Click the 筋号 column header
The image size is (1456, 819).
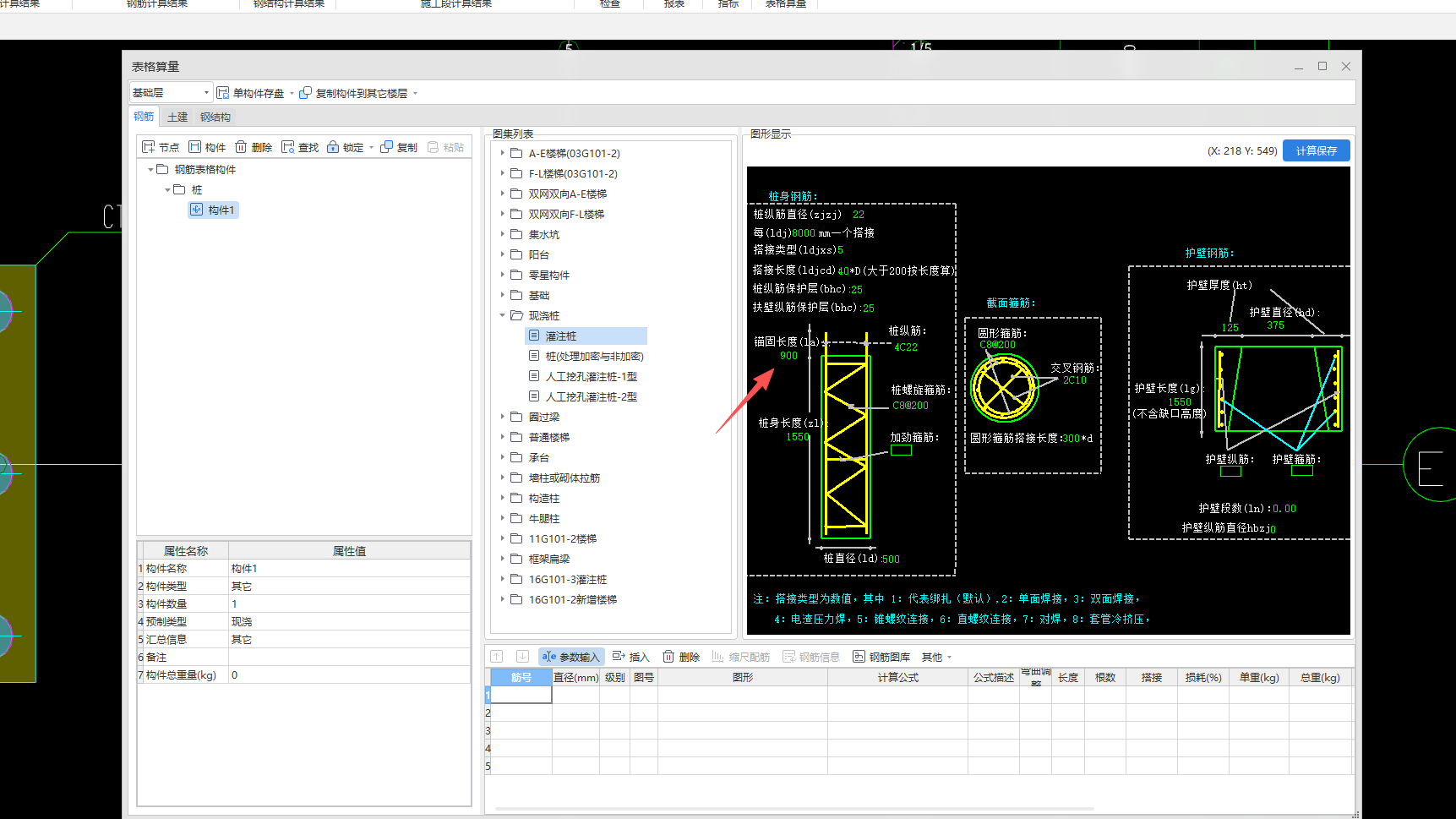(521, 677)
